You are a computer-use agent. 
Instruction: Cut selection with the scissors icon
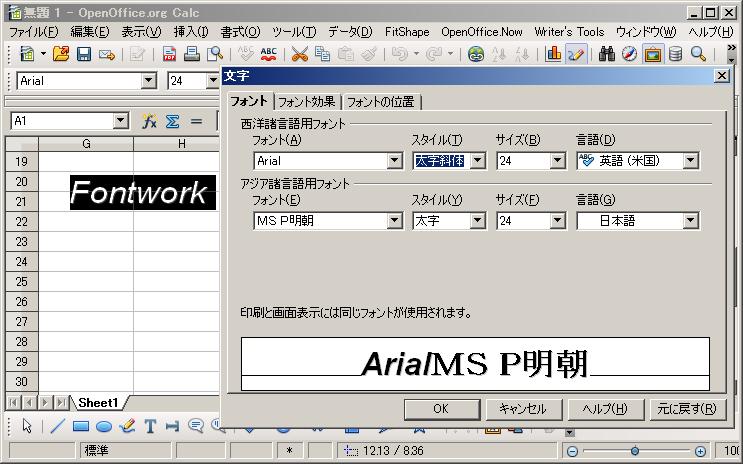(299, 54)
